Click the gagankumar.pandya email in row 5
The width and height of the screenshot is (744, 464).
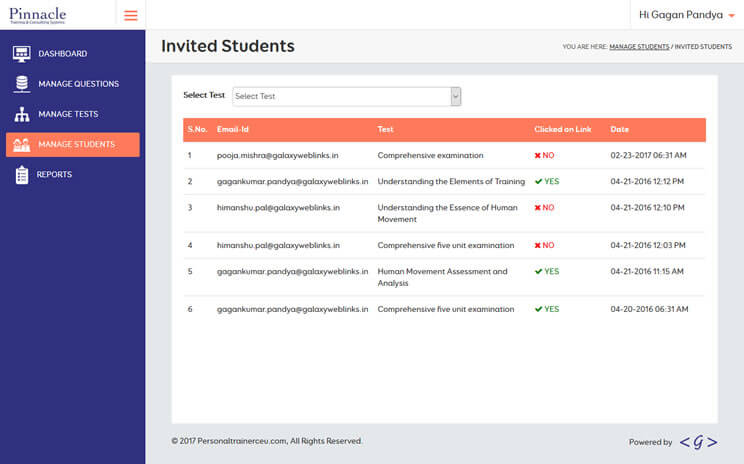(292, 271)
